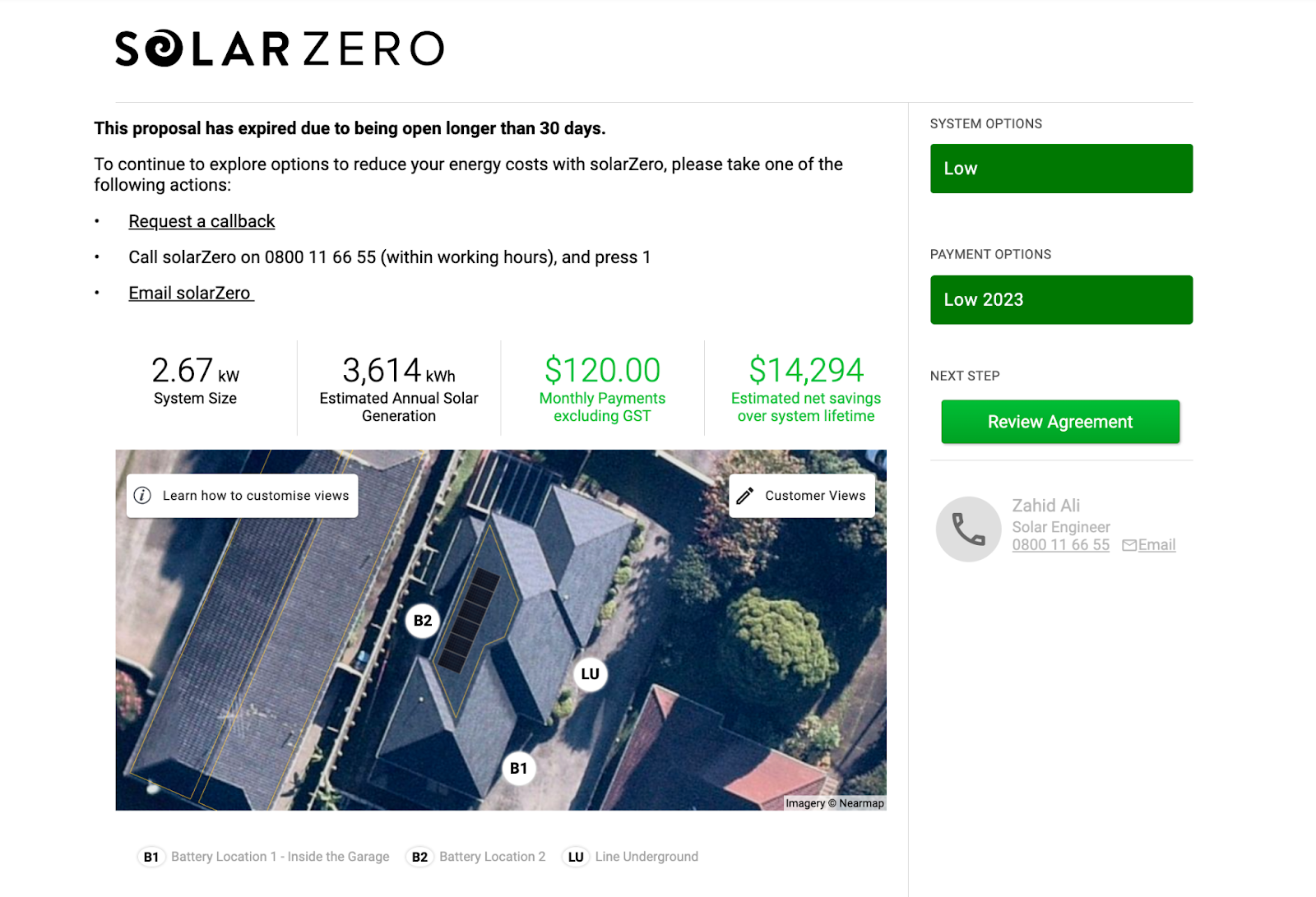Image resolution: width=1316 pixels, height=897 pixels.
Task: Click the solarZero logo
Action: click(x=280, y=49)
